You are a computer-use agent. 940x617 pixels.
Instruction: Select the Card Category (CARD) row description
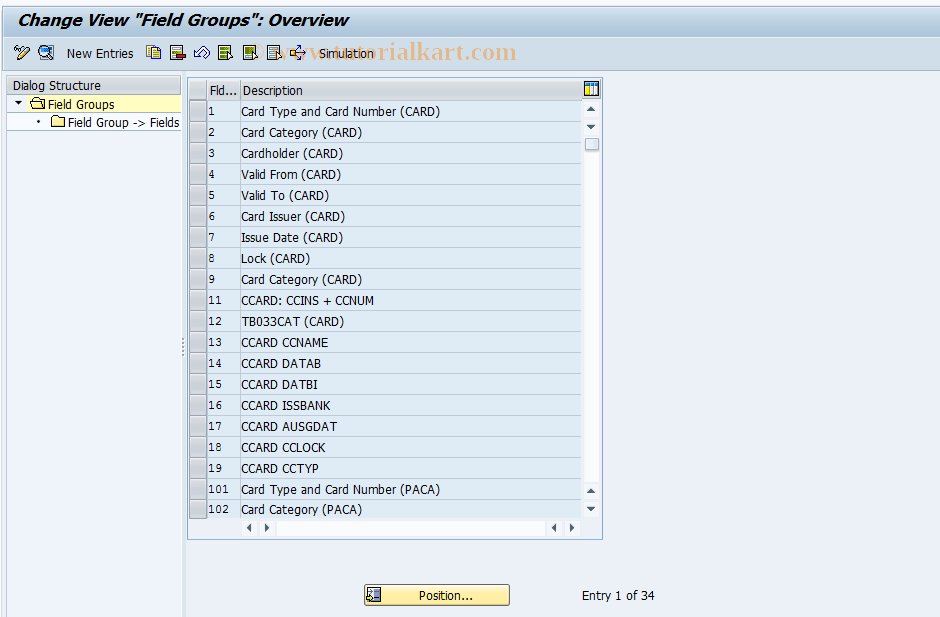[301, 132]
